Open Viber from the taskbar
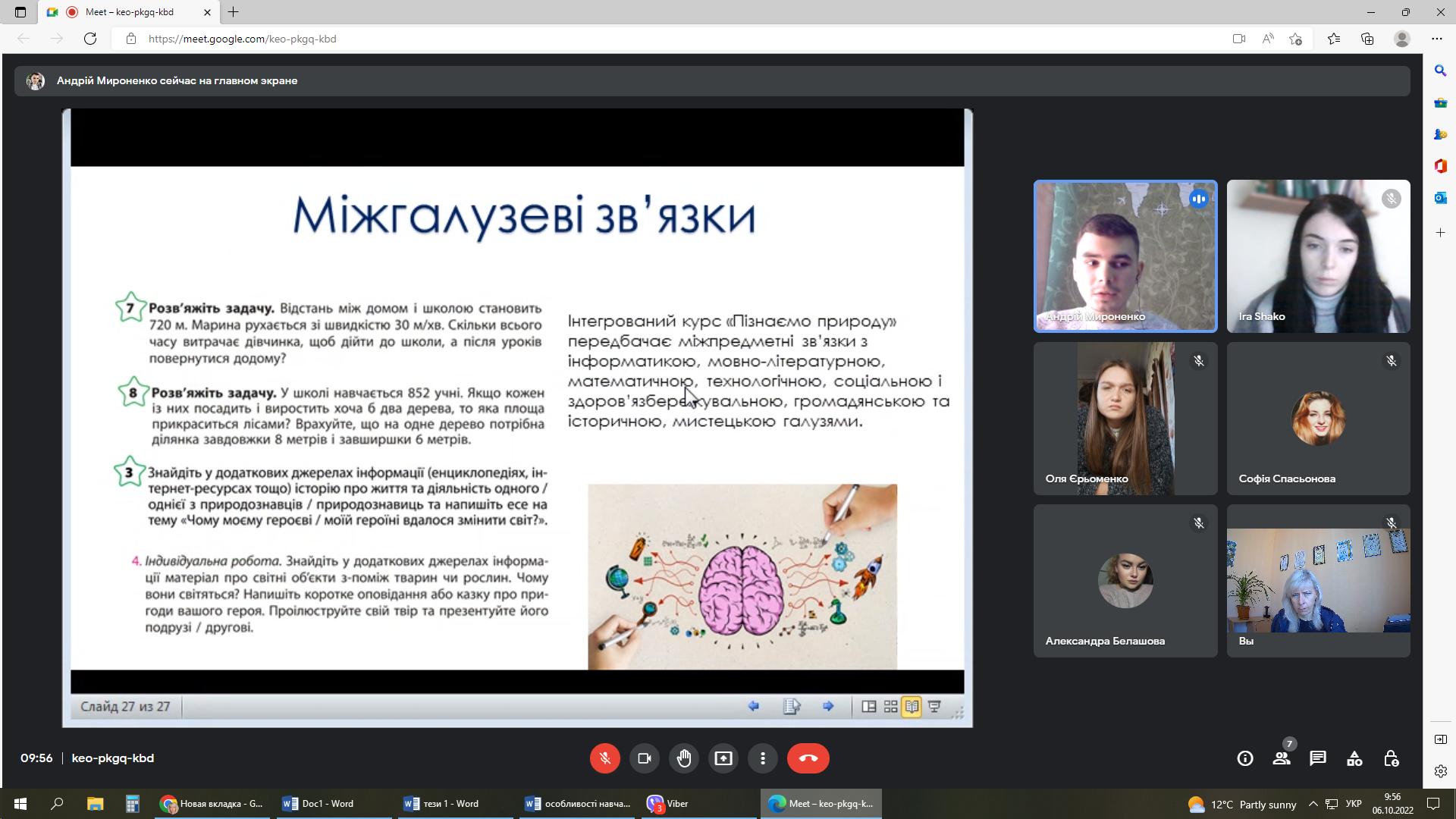 [669, 804]
